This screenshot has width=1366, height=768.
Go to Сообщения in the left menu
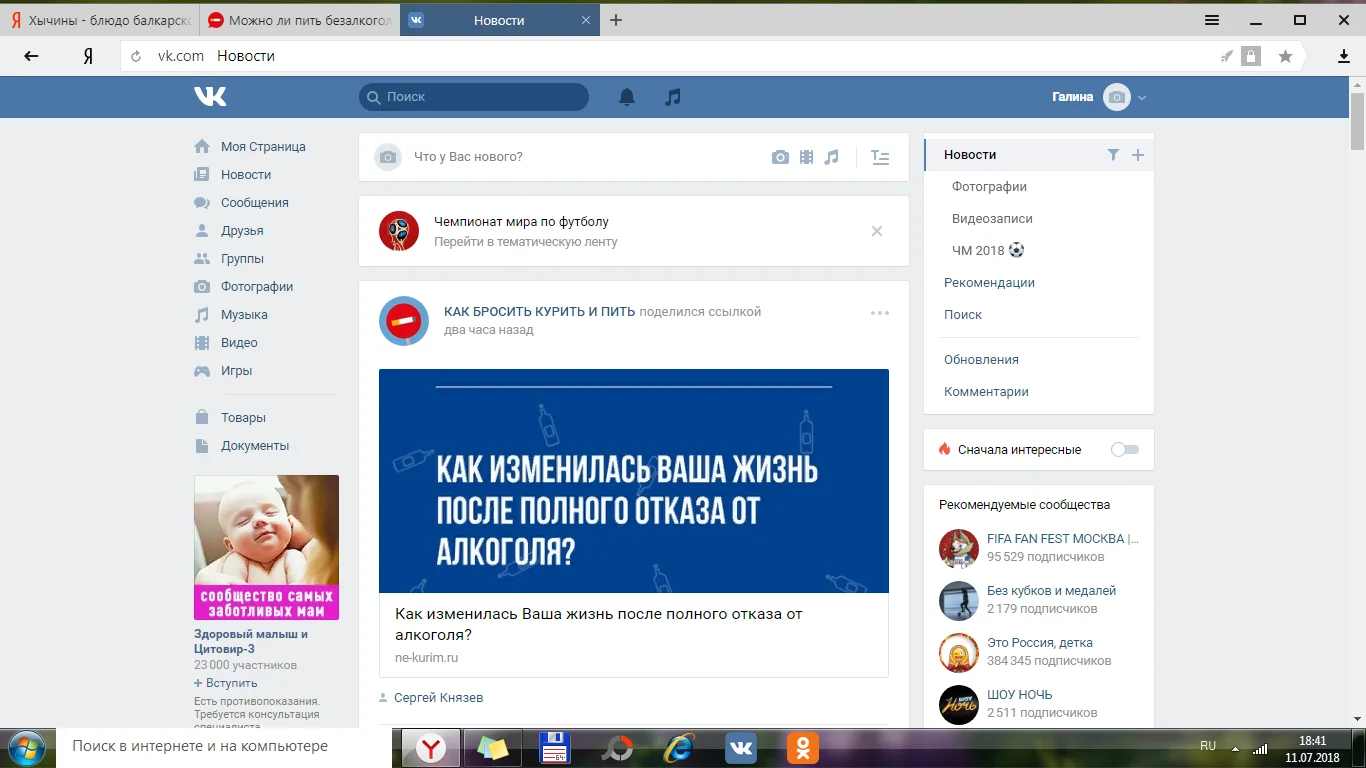pos(254,203)
